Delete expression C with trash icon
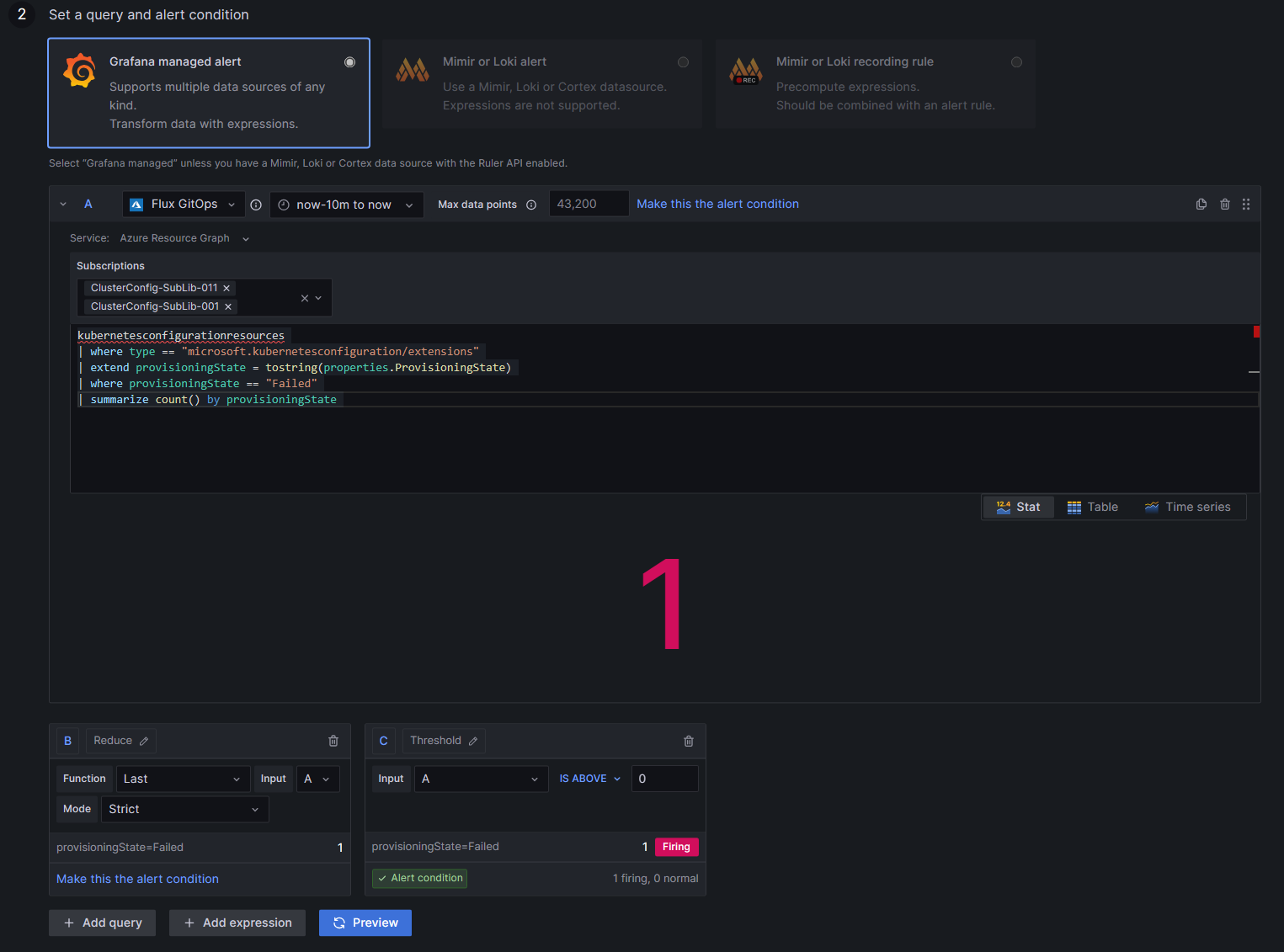This screenshot has width=1284, height=952. point(689,741)
